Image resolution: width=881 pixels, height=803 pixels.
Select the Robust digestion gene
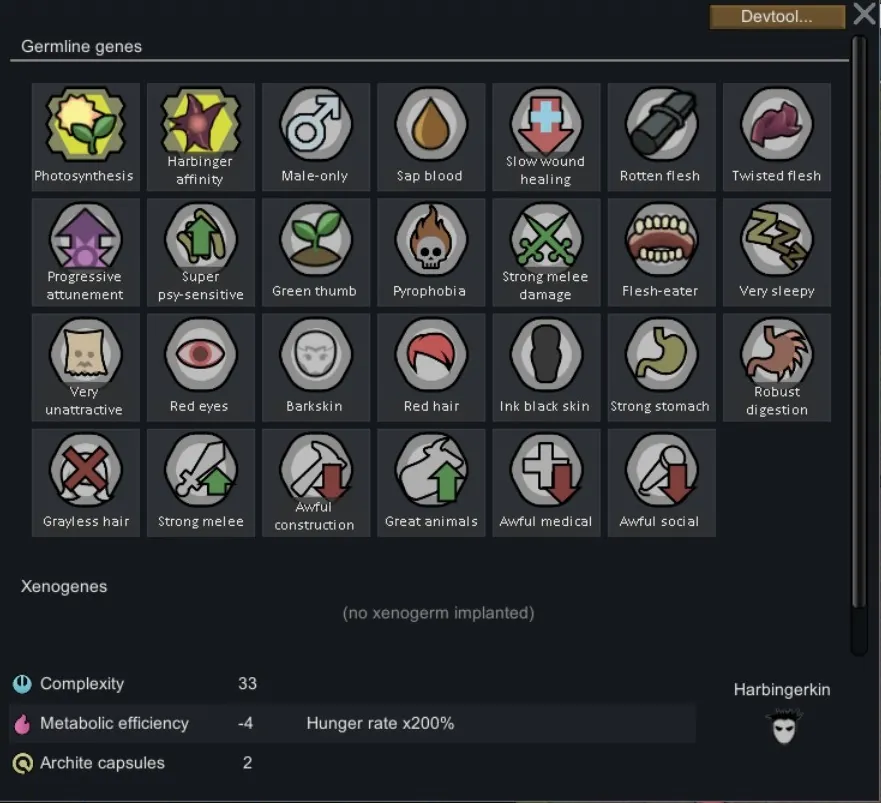(776, 368)
